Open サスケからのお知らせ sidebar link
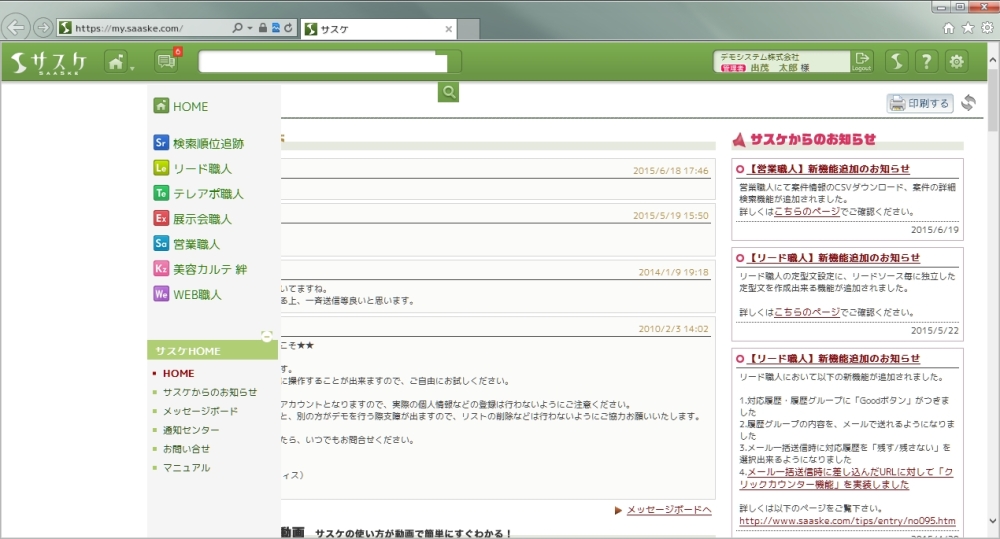Viewport: 1000px width, 539px height. 209,392
